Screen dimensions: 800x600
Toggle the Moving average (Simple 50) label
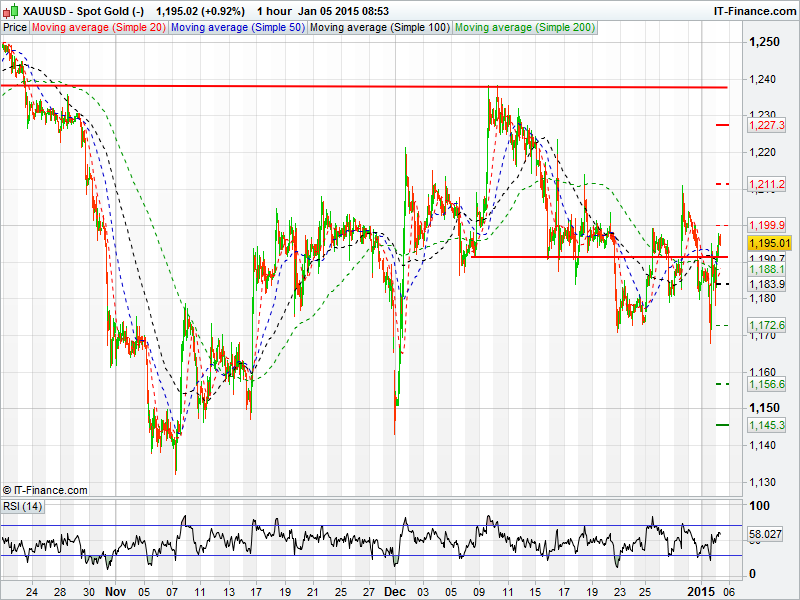pyautogui.click(x=237, y=27)
